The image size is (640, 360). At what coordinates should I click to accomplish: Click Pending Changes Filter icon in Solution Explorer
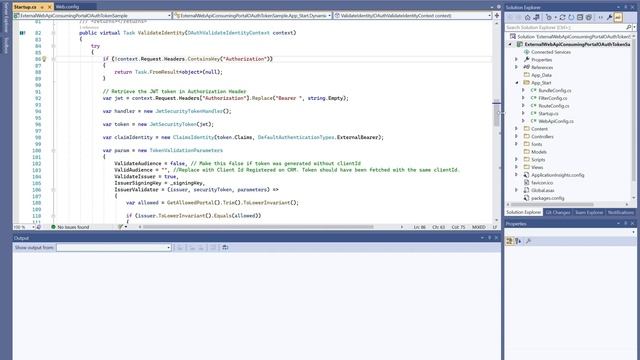549,18
